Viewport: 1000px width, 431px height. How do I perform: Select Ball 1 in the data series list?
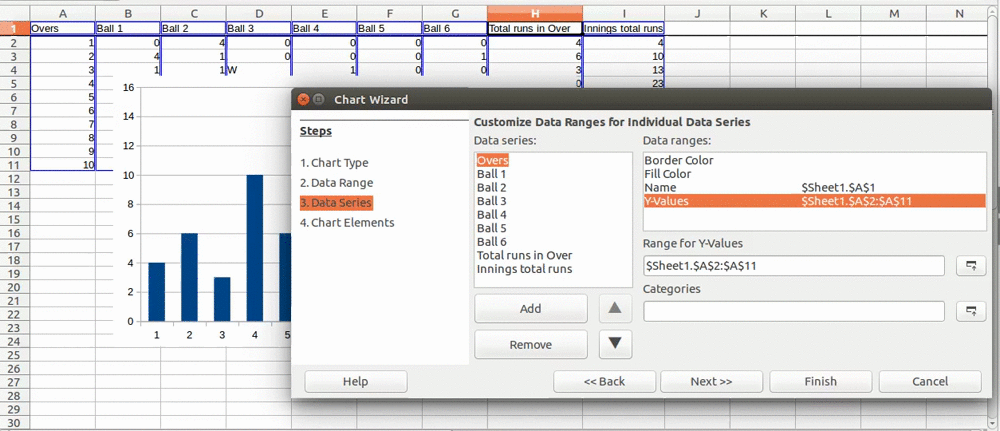click(x=491, y=174)
